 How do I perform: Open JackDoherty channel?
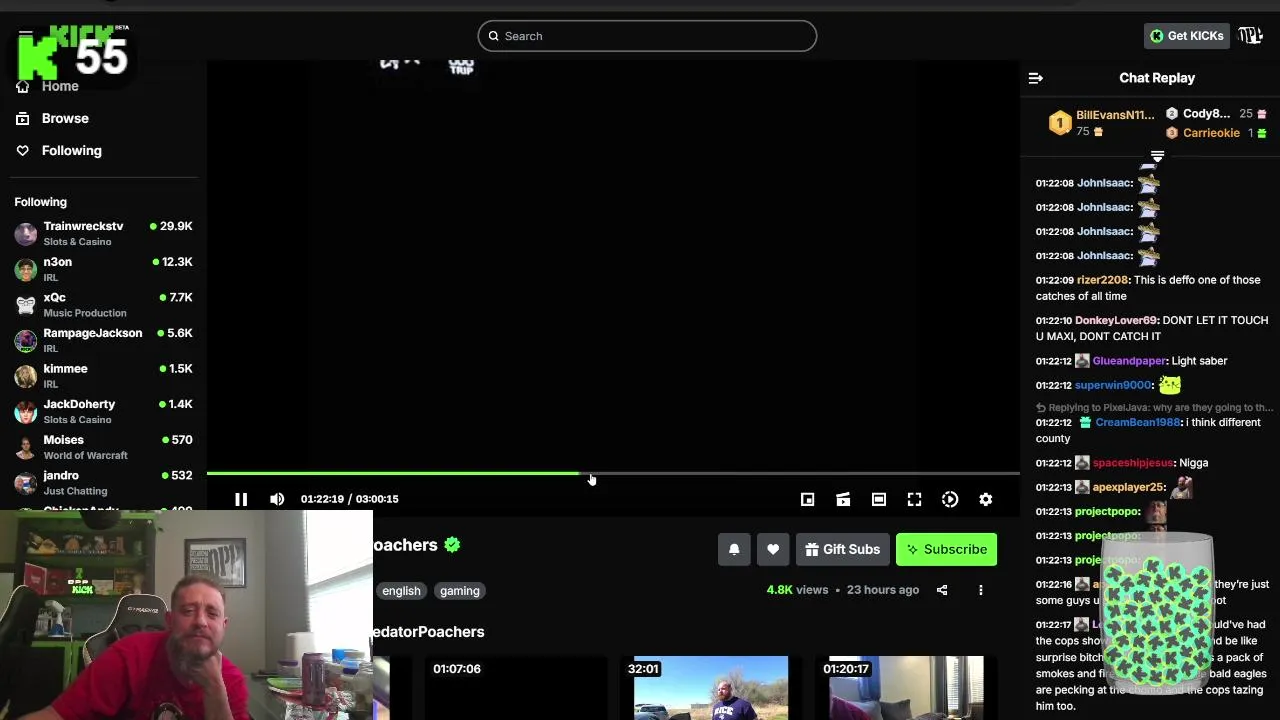point(103,411)
